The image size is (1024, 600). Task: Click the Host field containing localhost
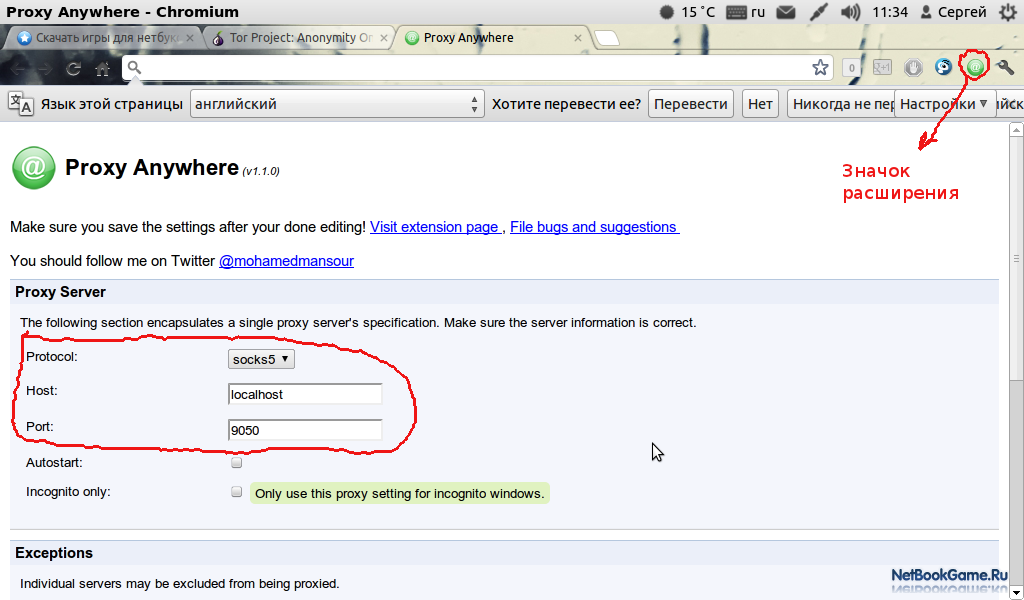[x=305, y=394]
